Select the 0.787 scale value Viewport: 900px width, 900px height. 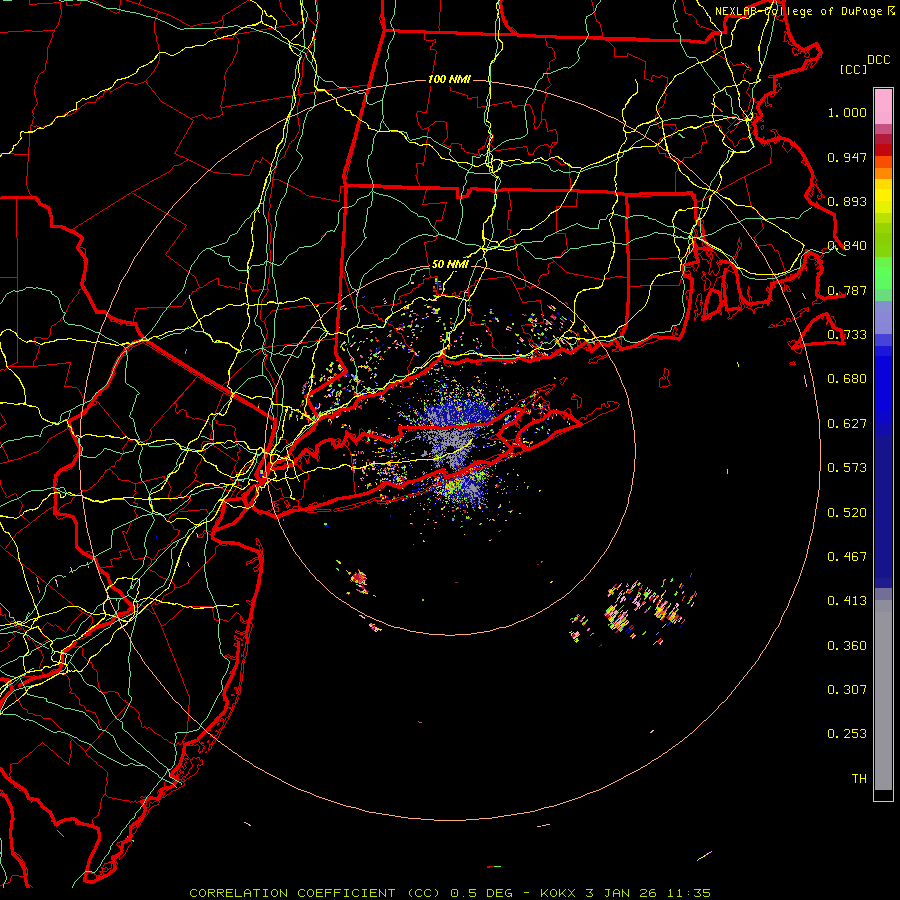pos(847,290)
